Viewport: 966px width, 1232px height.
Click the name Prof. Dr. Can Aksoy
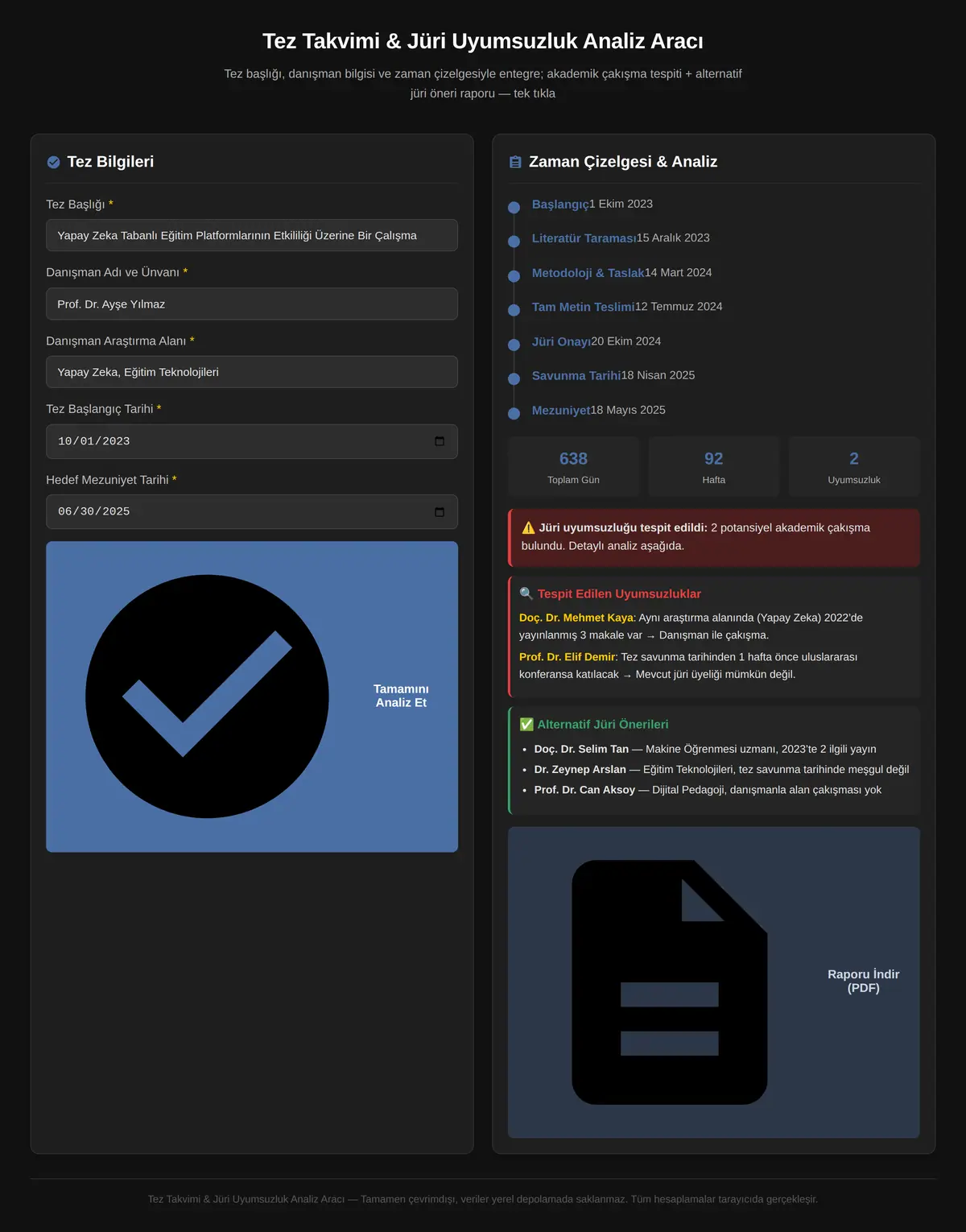pos(584,790)
